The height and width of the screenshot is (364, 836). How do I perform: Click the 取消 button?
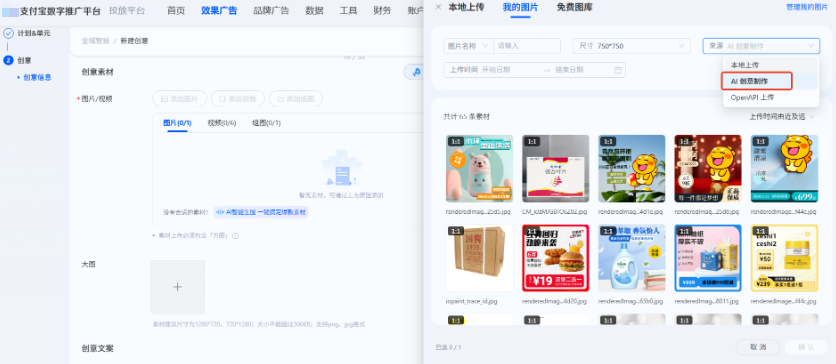(x=758, y=347)
